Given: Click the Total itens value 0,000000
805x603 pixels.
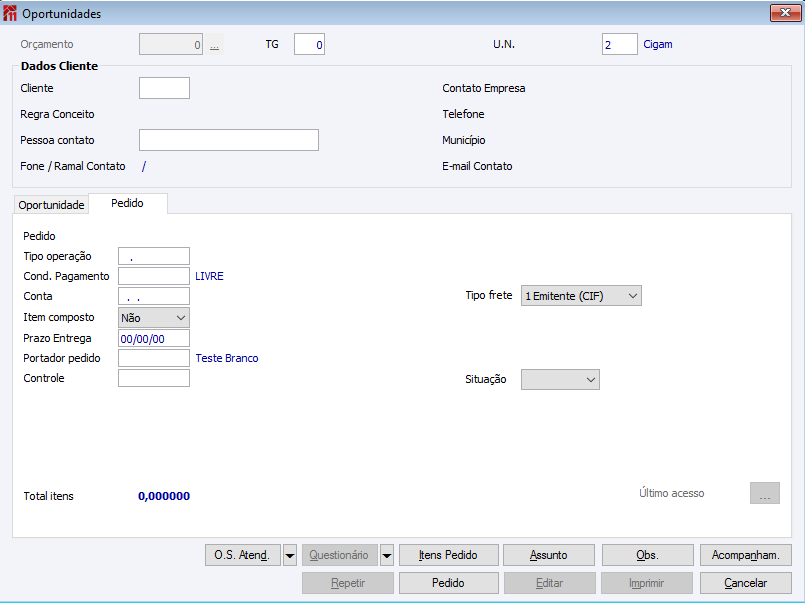Looking at the screenshot, I should click(x=164, y=496).
